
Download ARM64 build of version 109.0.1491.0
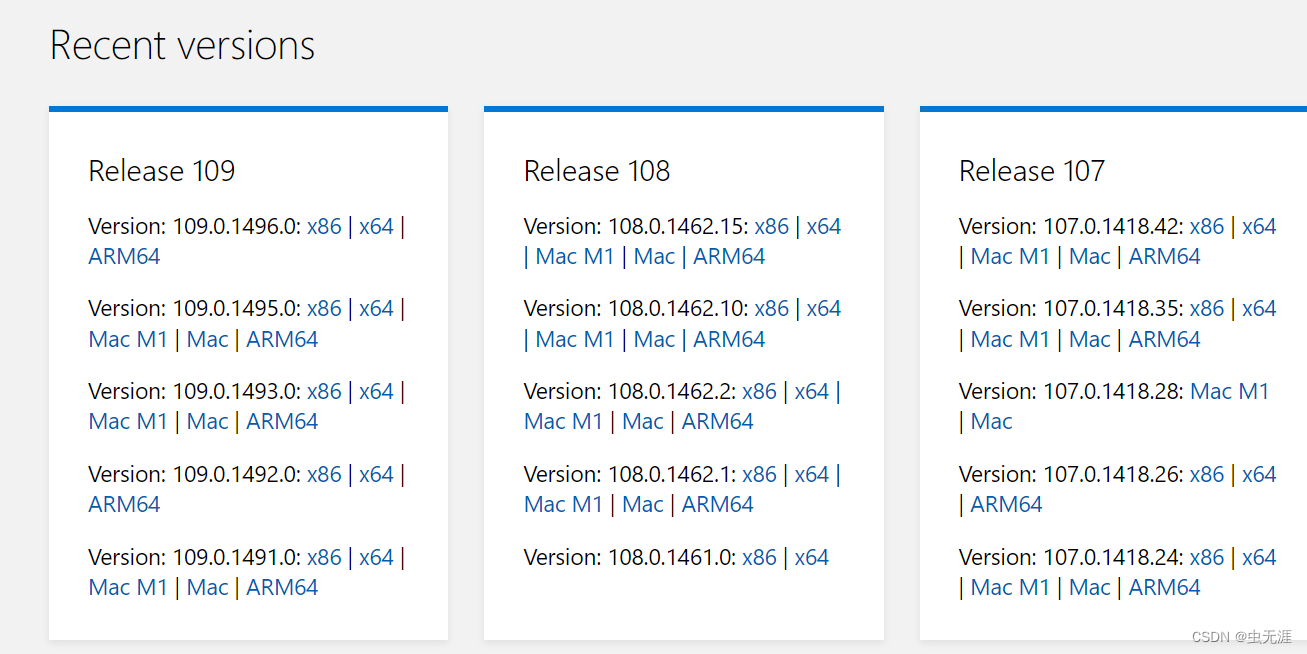click(x=282, y=587)
